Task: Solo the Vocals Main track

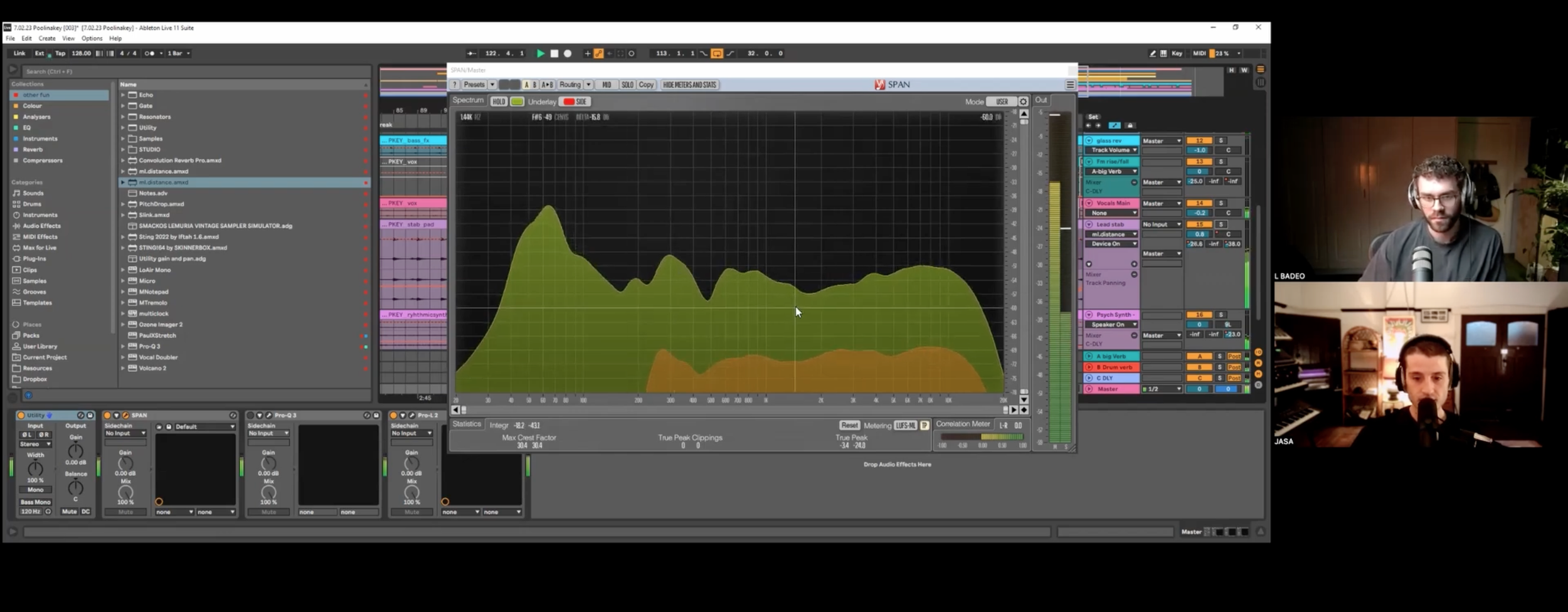Action: coord(1221,203)
